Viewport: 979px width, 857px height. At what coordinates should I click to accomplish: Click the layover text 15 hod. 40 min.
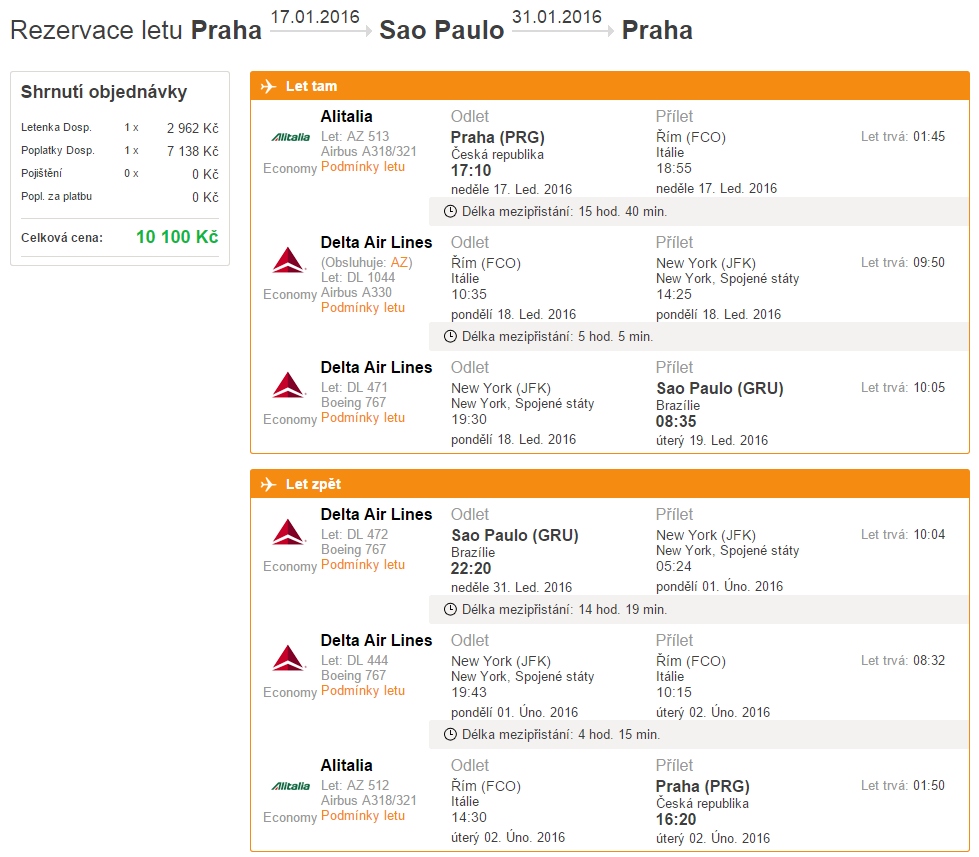pos(622,212)
